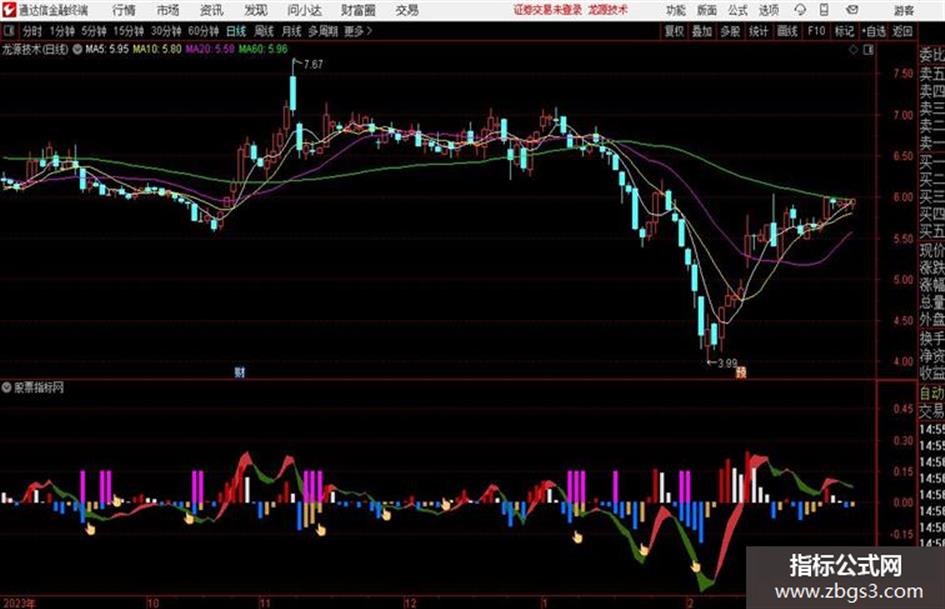Open the 功能 menu

coord(676,10)
